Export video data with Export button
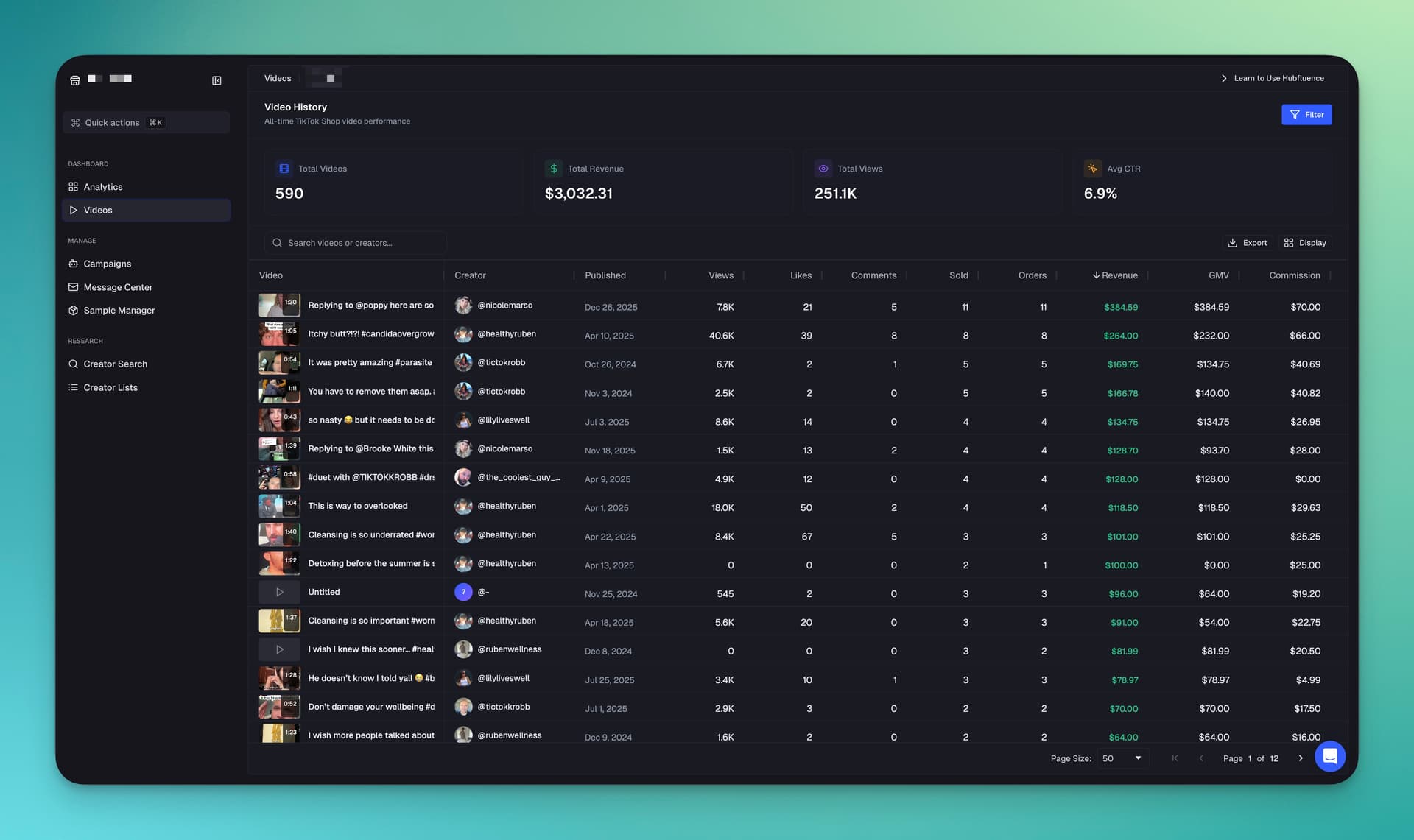 pos(1248,242)
